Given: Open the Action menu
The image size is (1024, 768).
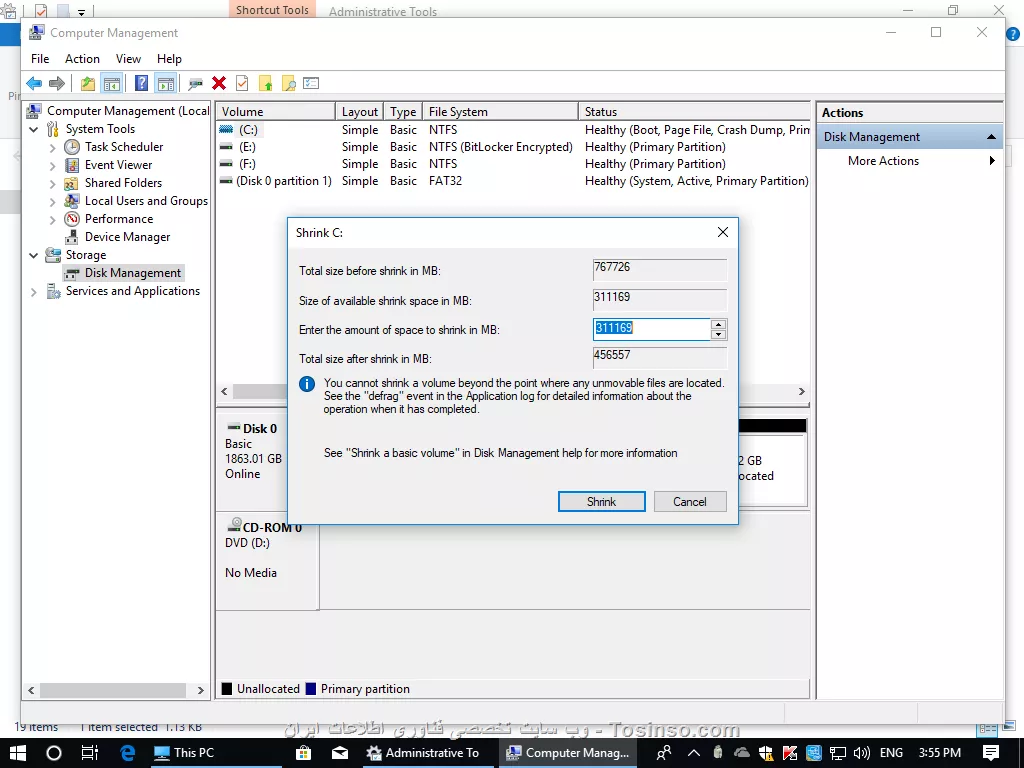Looking at the screenshot, I should [82, 59].
